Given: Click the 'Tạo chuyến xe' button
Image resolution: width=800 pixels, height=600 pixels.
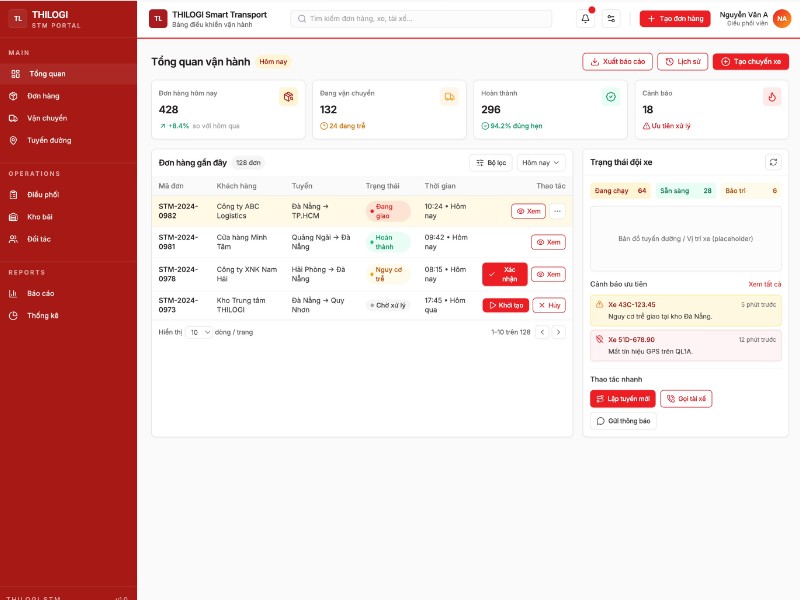Looking at the screenshot, I should (750, 62).
